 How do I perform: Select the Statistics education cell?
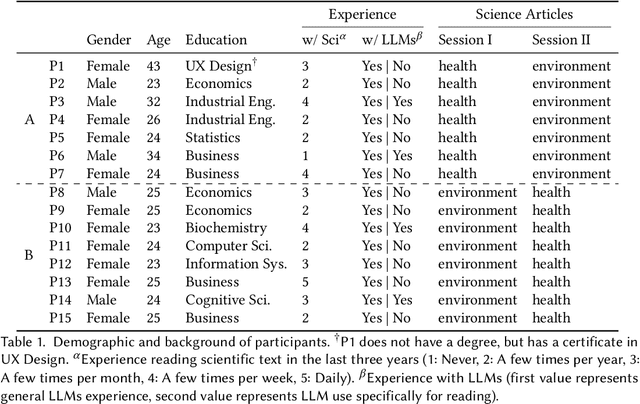pos(213,137)
